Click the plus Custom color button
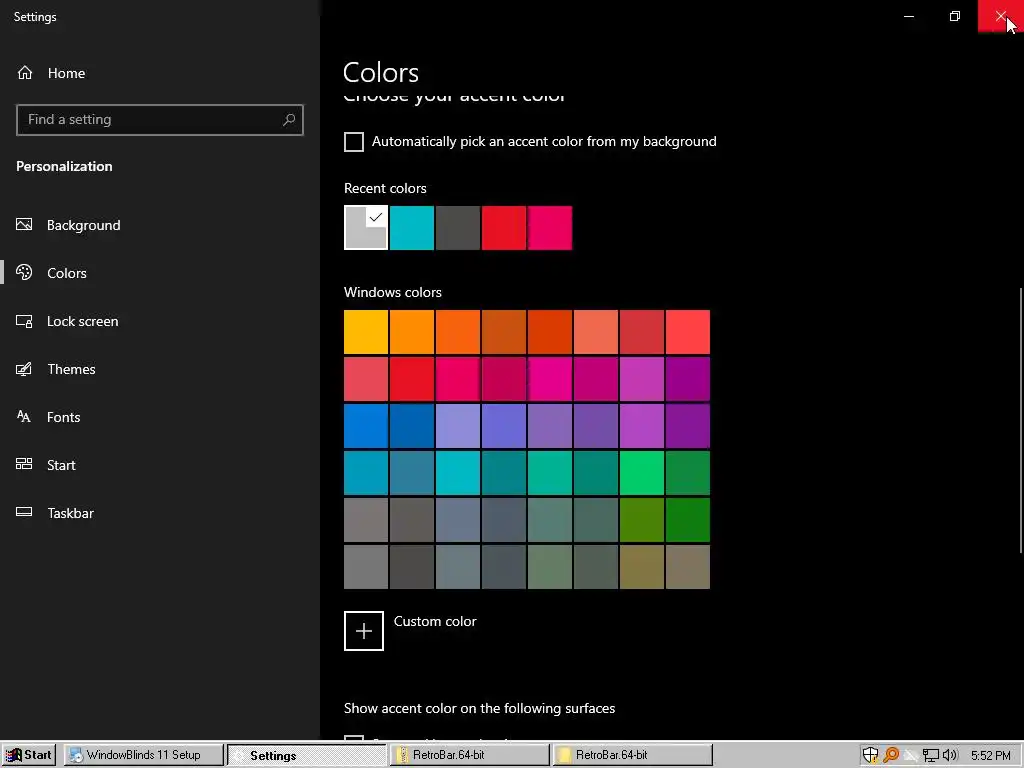Screen dimensions: 1024x768 click(364, 631)
